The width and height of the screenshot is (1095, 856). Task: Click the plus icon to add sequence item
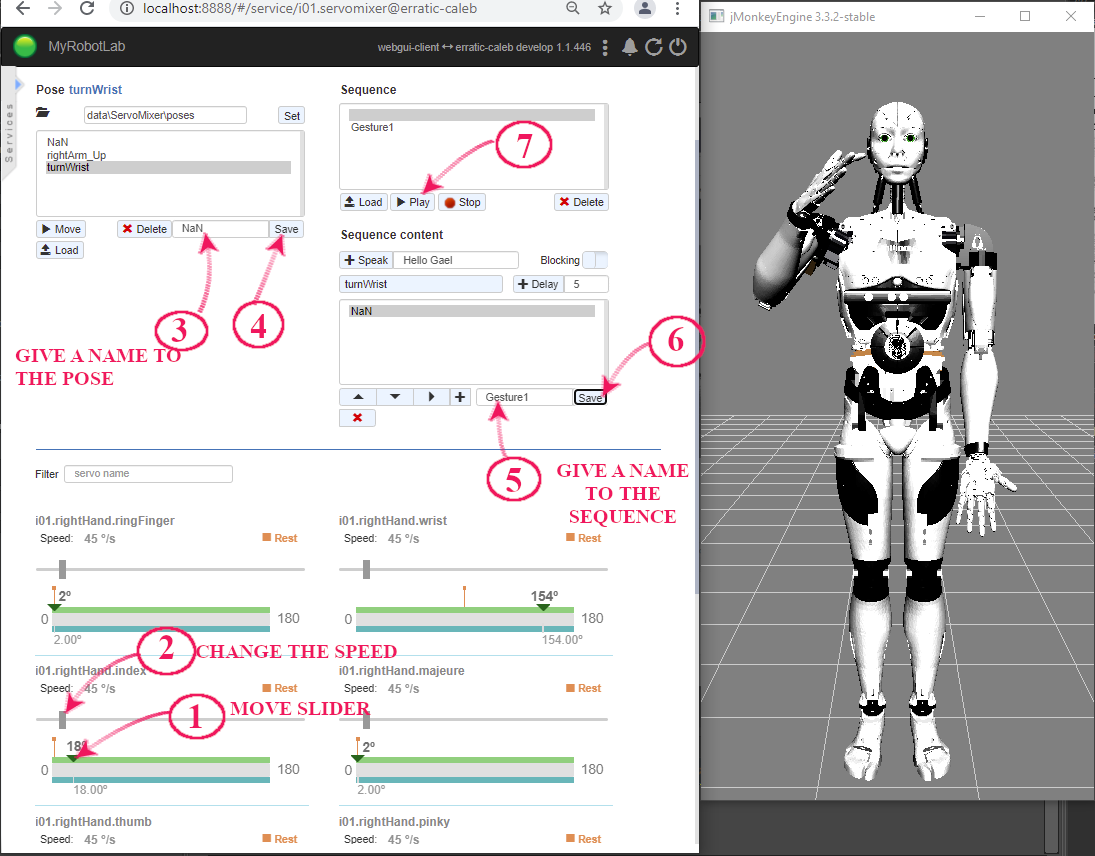pos(460,397)
